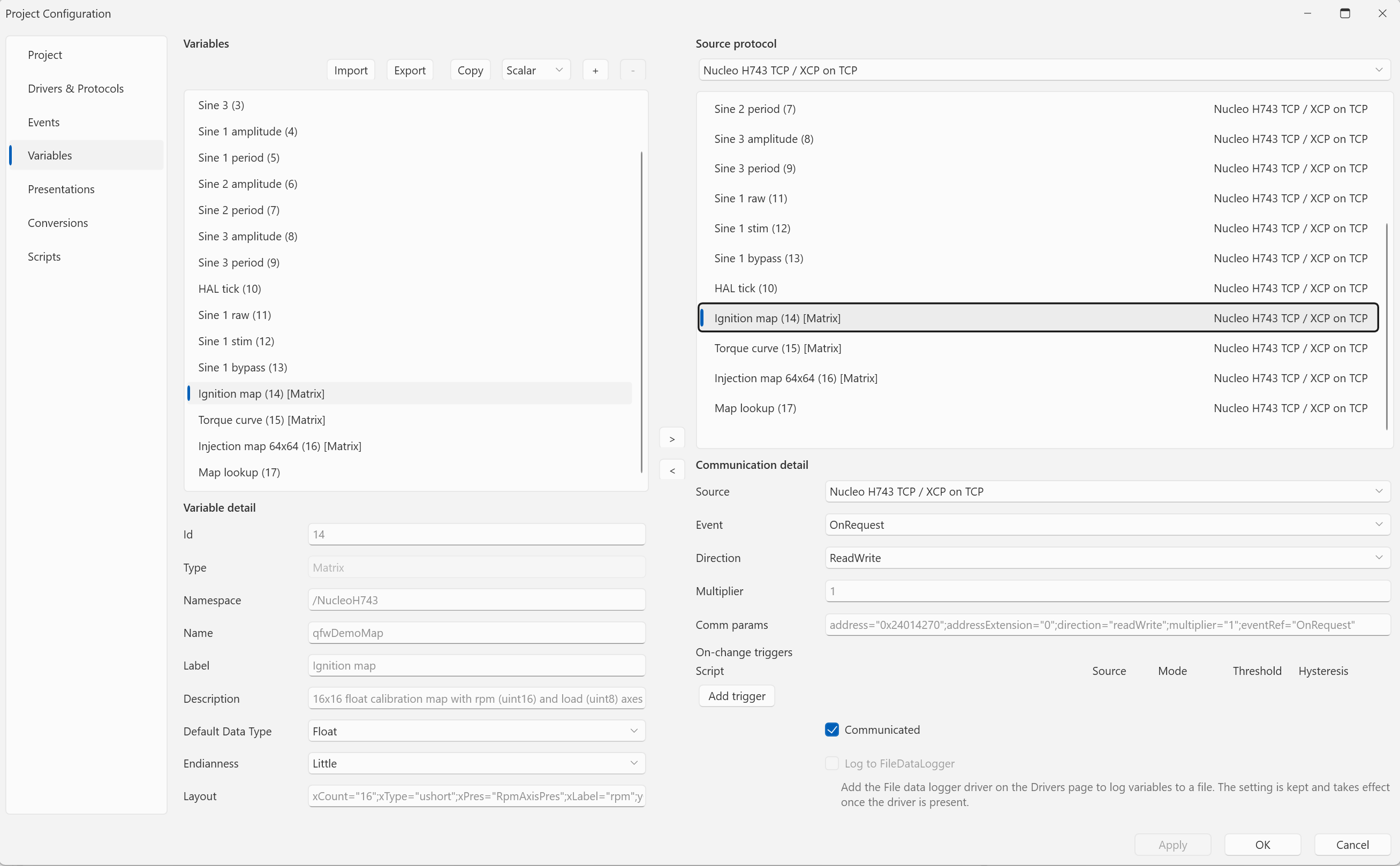The height and width of the screenshot is (866, 1400).
Task: Maximize the Project Configuration window
Action: click(1344, 13)
